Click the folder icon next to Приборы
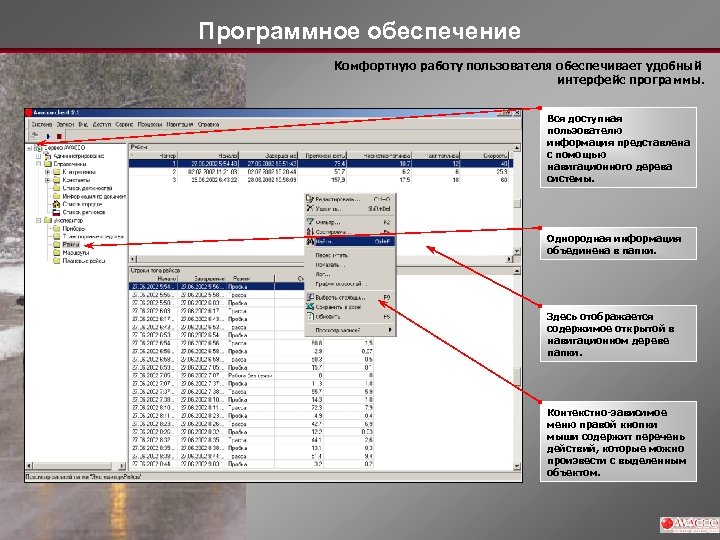 [x=56, y=229]
